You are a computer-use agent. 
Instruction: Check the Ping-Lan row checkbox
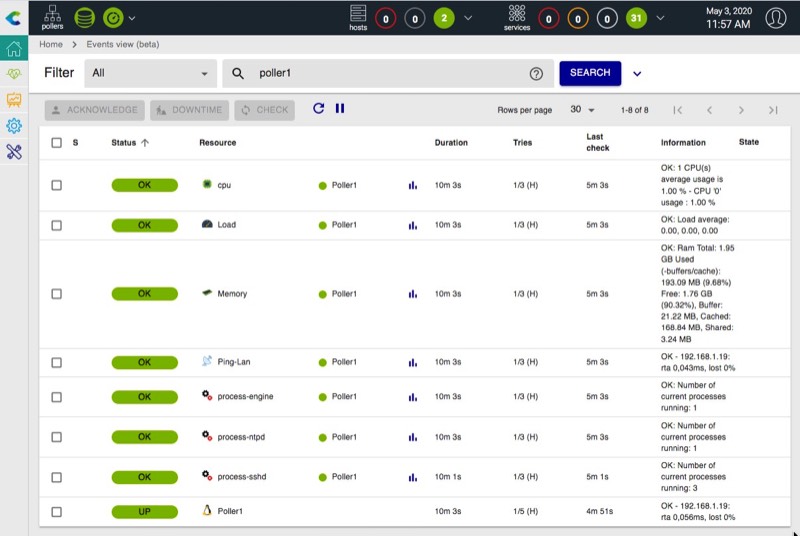point(56,362)
